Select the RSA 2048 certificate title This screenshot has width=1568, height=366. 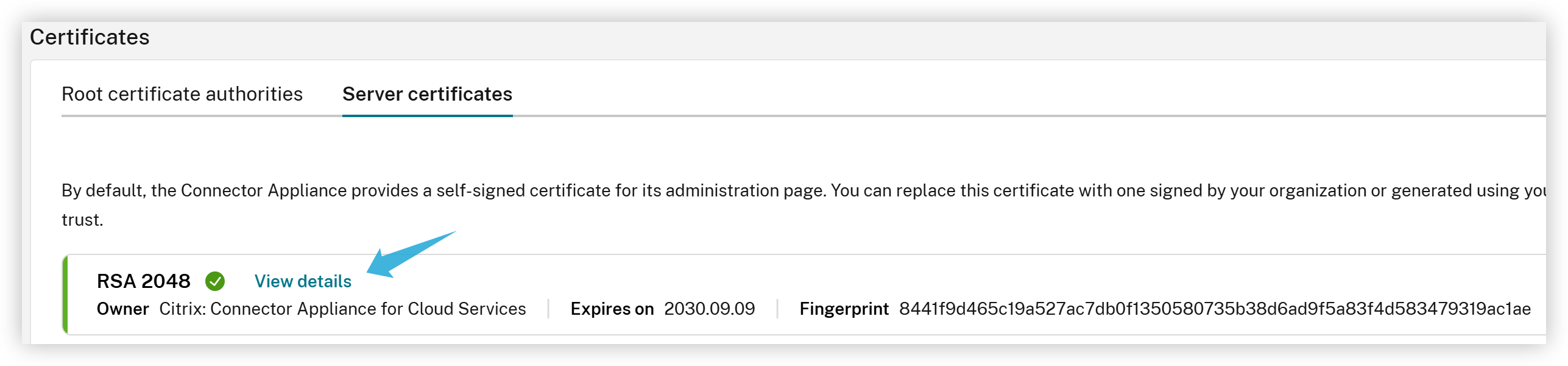click(144, 281)
